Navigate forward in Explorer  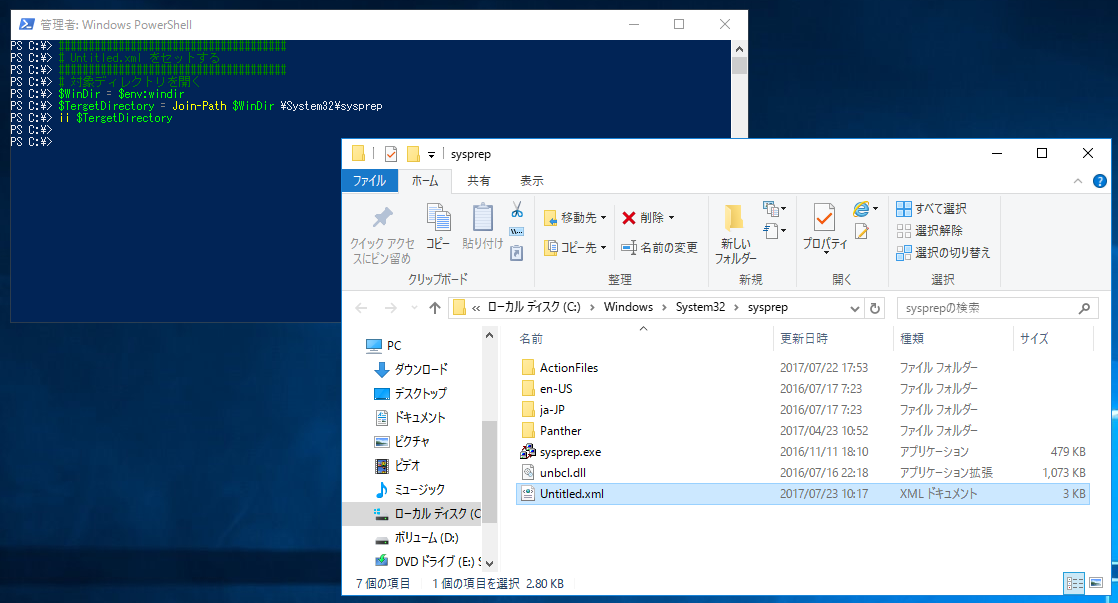pyautogui.click(x=391, y=308)
